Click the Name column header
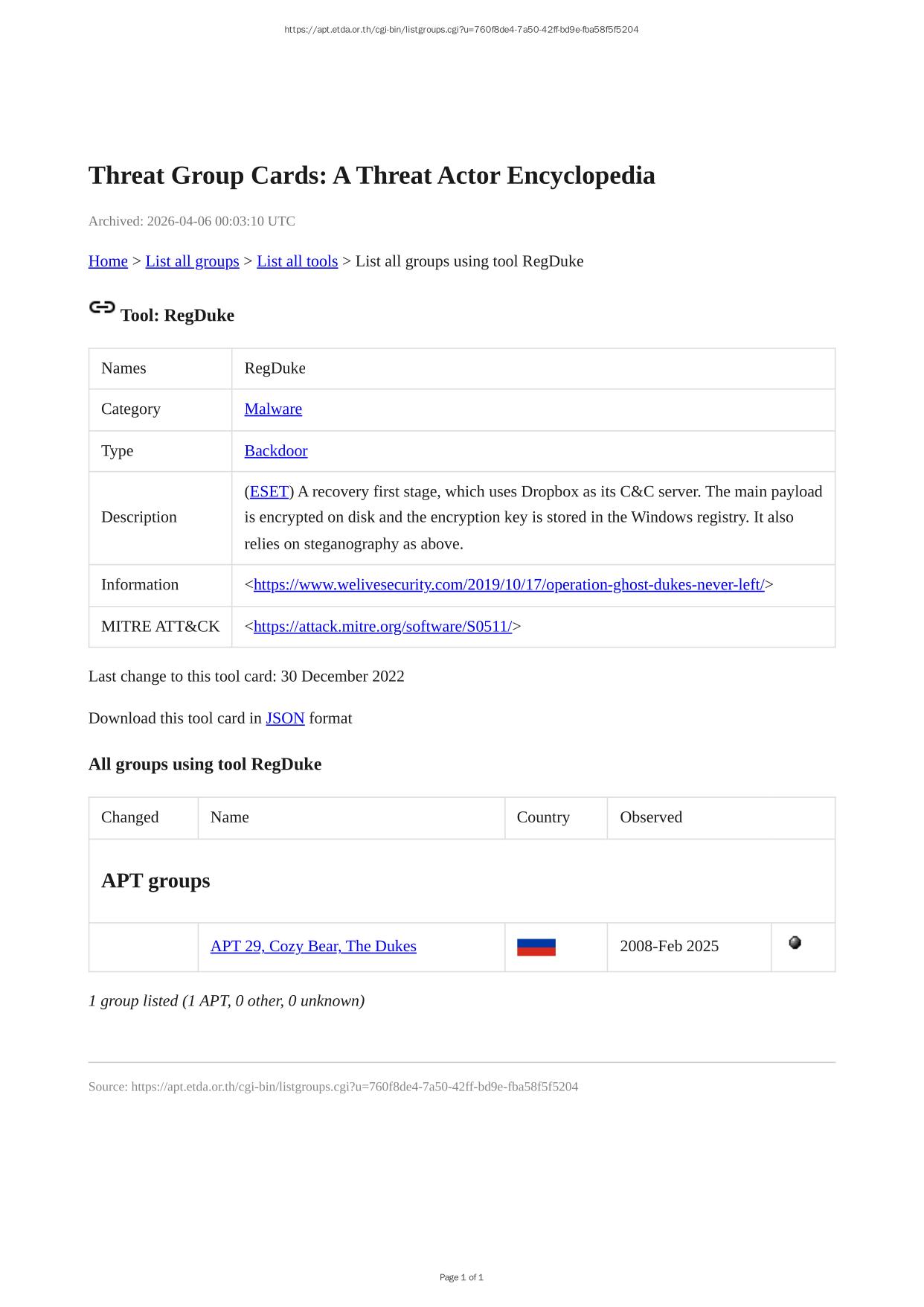This screenshot has height=1307, width=924. point(230,817)
